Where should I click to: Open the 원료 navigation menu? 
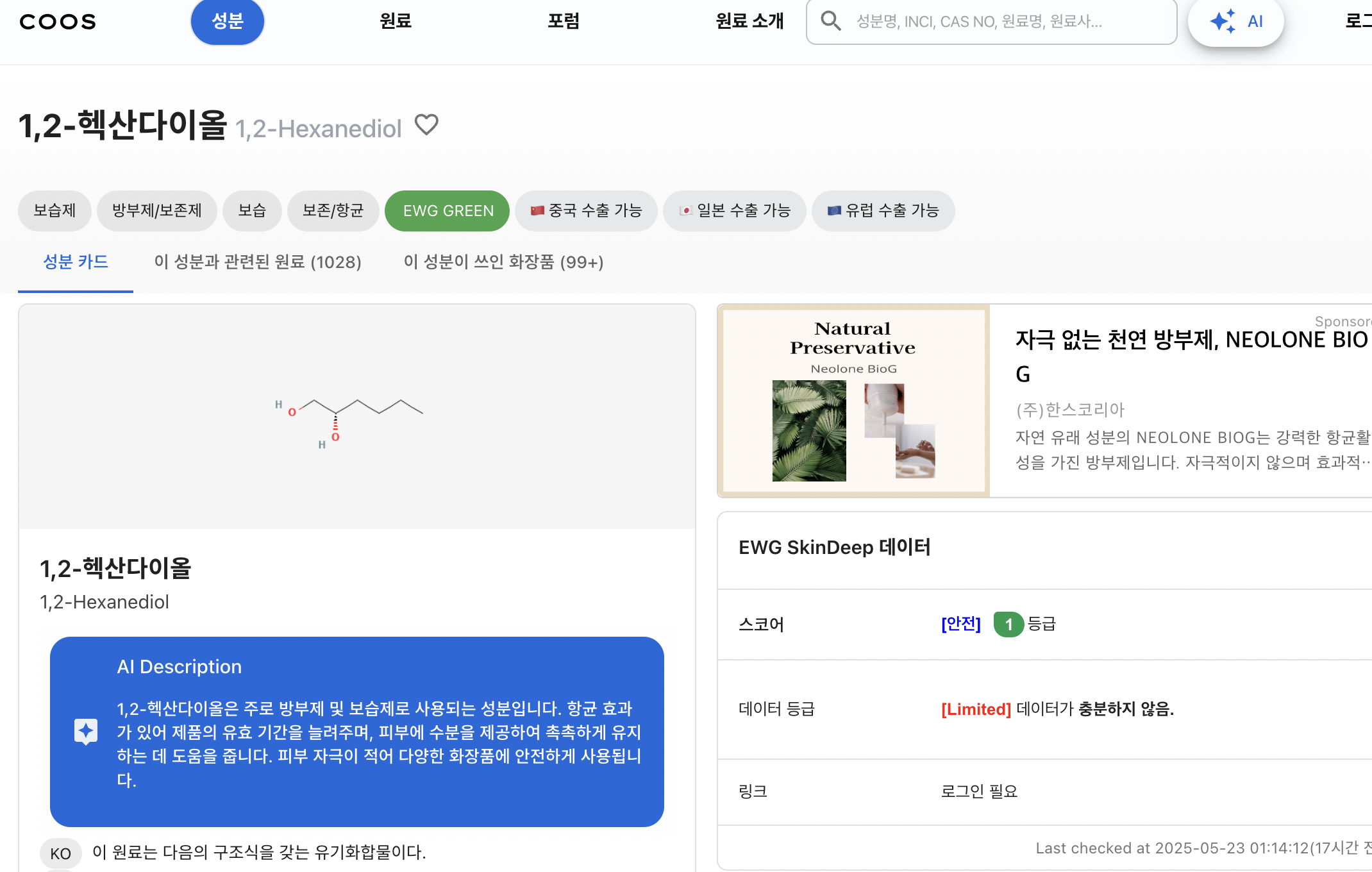pyautogui.click(x=396, y=22)
